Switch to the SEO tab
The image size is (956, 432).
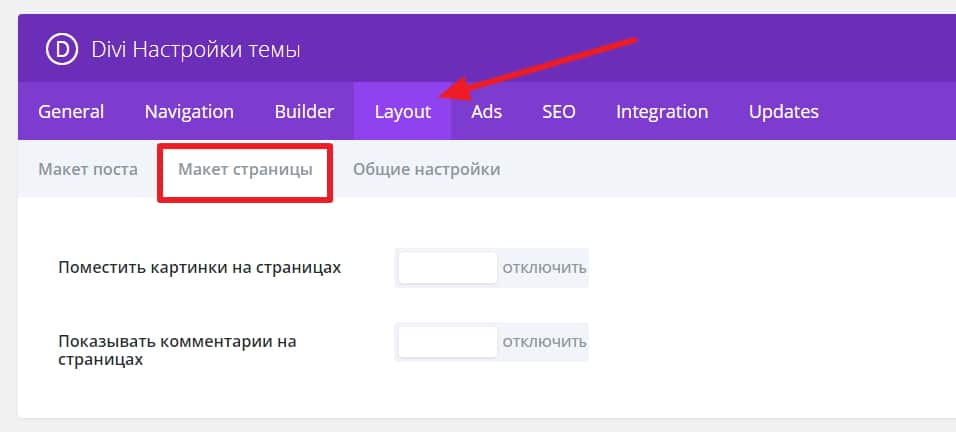[559, 111]
